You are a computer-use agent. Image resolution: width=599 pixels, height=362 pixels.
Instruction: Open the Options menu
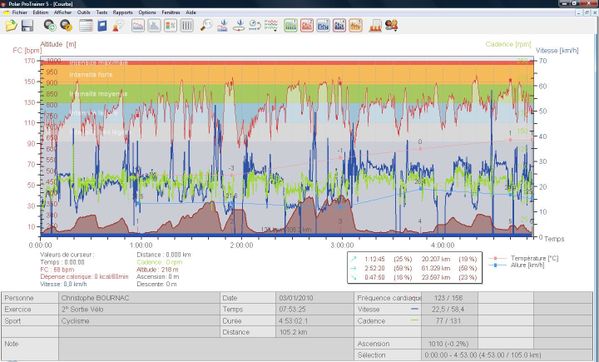click(x=147, y=13)
